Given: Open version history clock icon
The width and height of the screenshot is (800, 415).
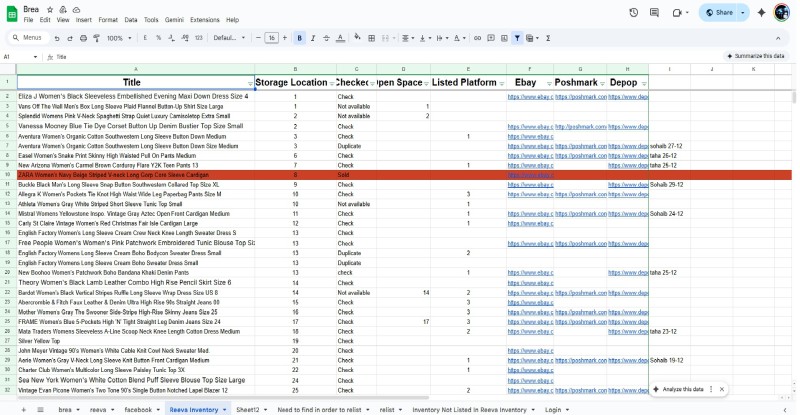Looking at the screenshot, I should (634, 12).
